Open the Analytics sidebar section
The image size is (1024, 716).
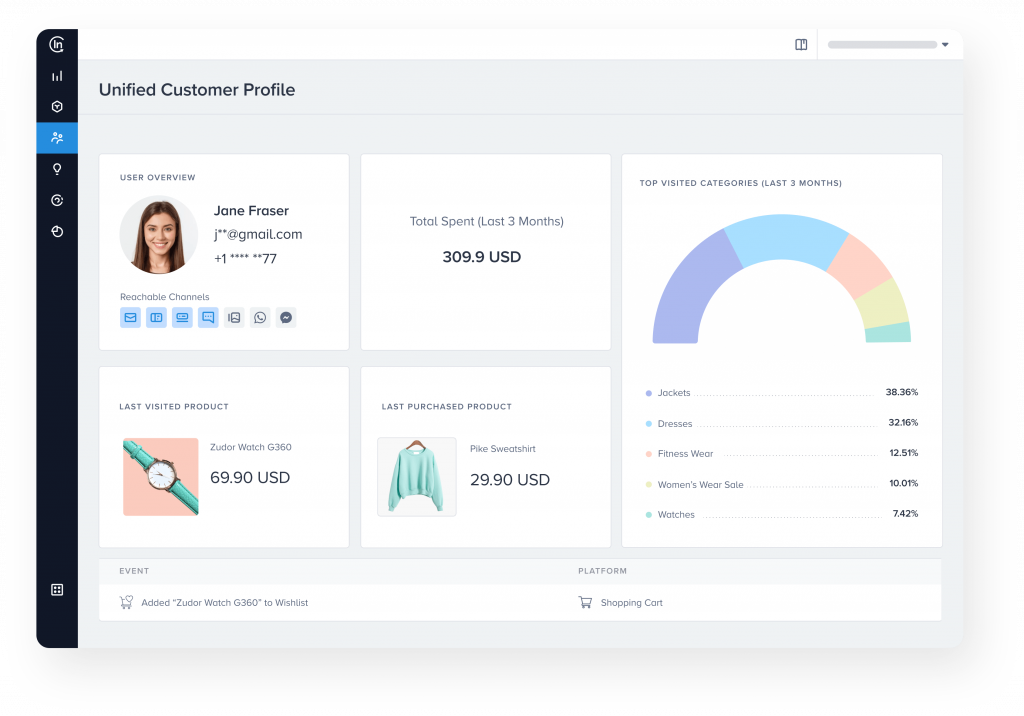click(x=57, y=75)
